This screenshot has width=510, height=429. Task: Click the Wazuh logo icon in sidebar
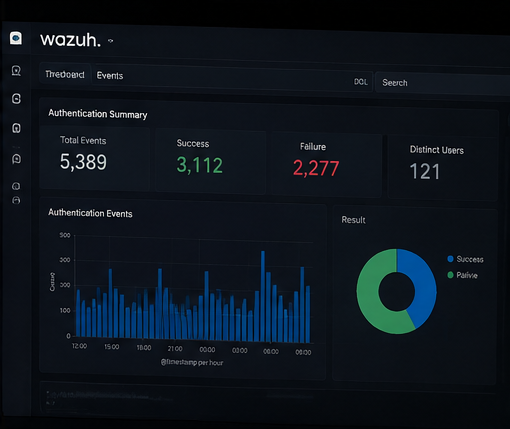[16, 38]
